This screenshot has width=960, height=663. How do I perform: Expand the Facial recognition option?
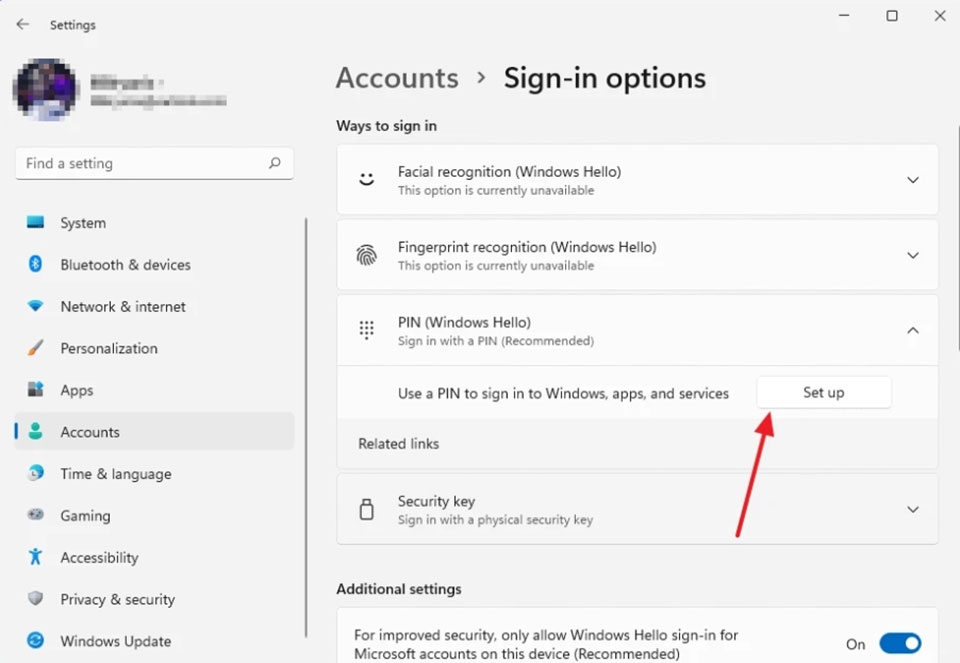pyautogui.click(x=912, y=180)
